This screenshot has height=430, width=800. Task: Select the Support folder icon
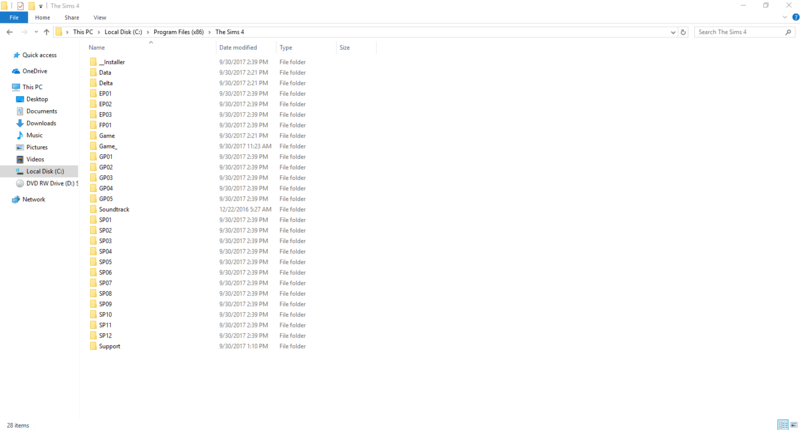click(x=93, y=346)
